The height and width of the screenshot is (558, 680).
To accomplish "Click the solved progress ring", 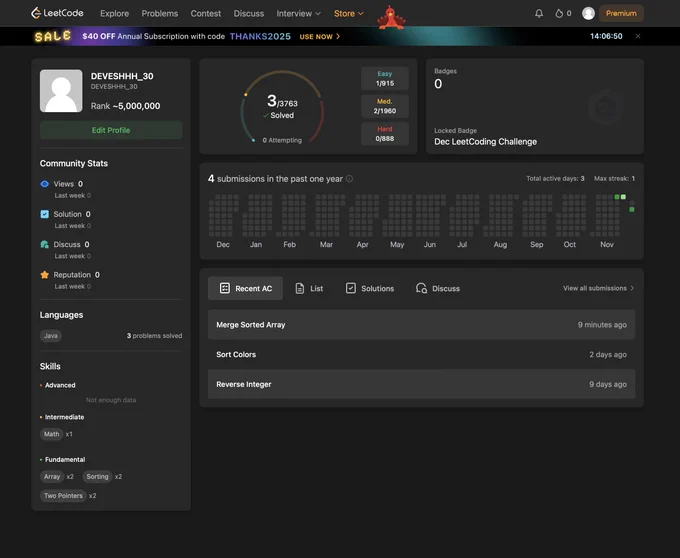I will 282,108.
